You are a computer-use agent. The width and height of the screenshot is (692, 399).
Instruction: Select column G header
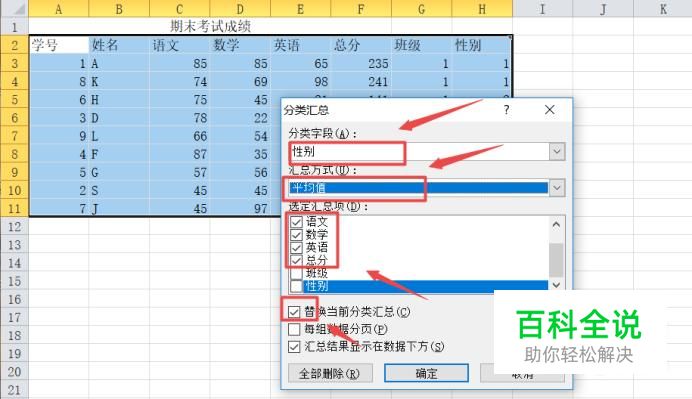[x=421, y=8]
